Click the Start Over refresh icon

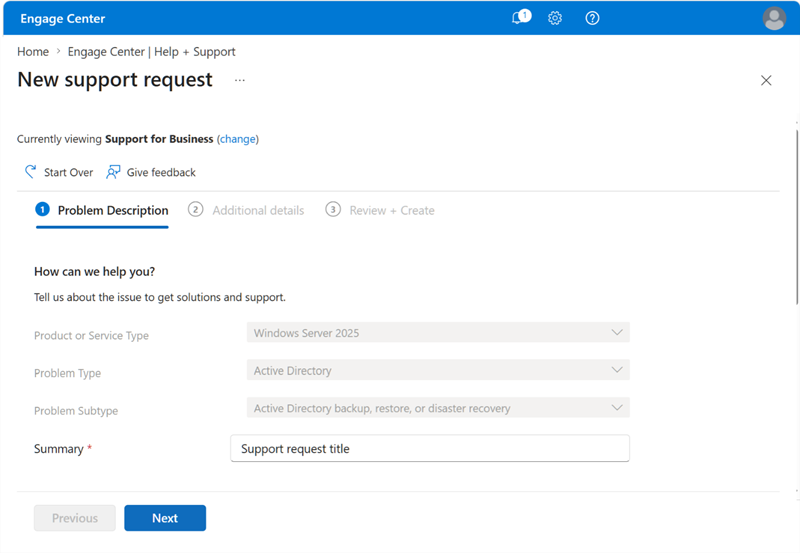(x=31, y=172)
